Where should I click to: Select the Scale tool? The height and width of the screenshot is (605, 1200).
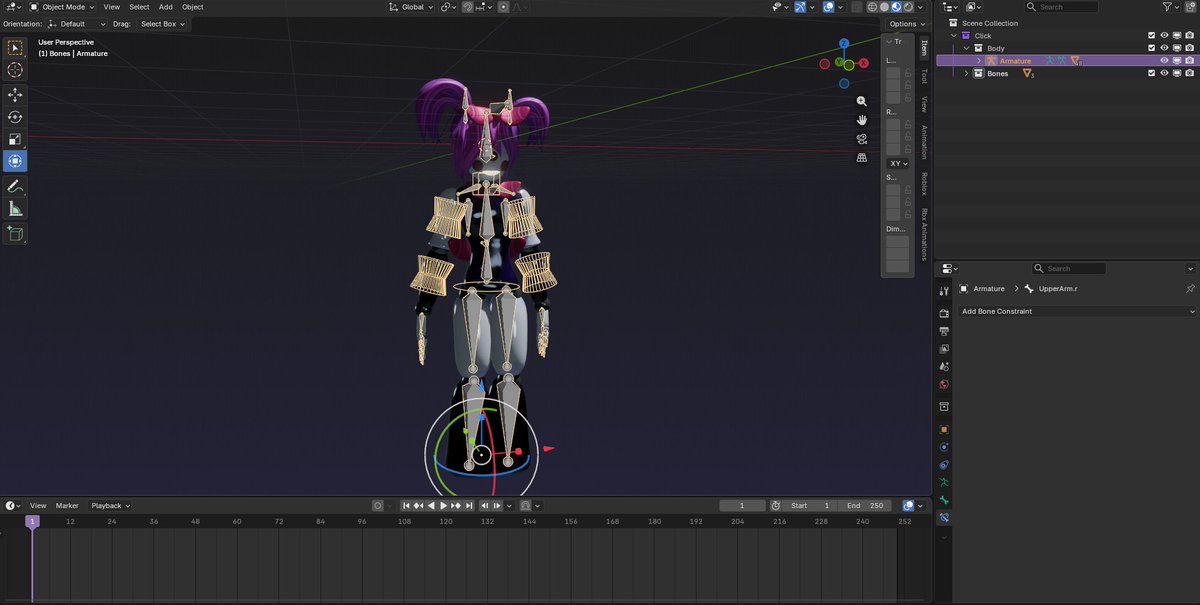pyautogui.click(x=15, y=139)
